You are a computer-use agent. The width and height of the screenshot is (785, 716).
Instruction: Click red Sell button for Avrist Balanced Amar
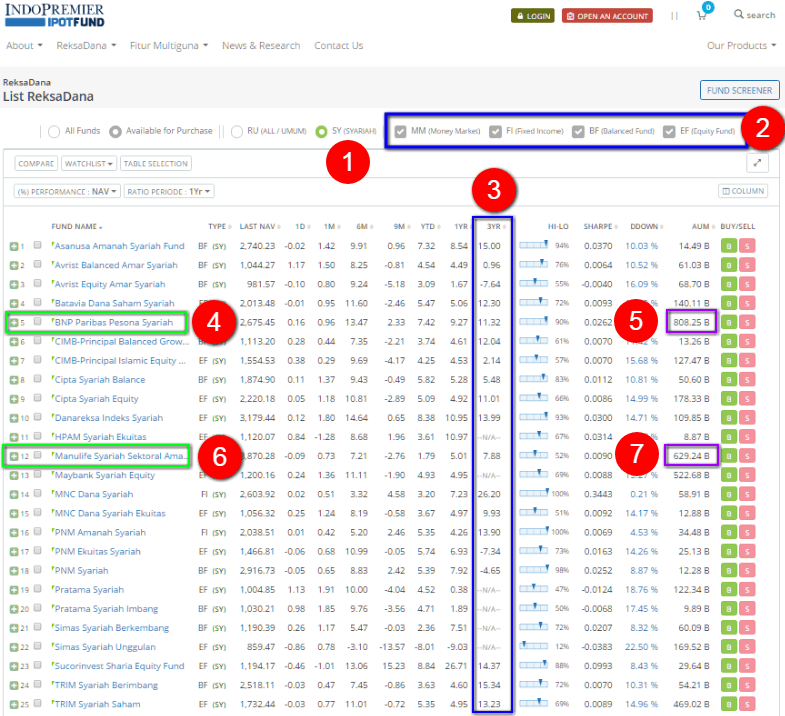tap(746, 265)
